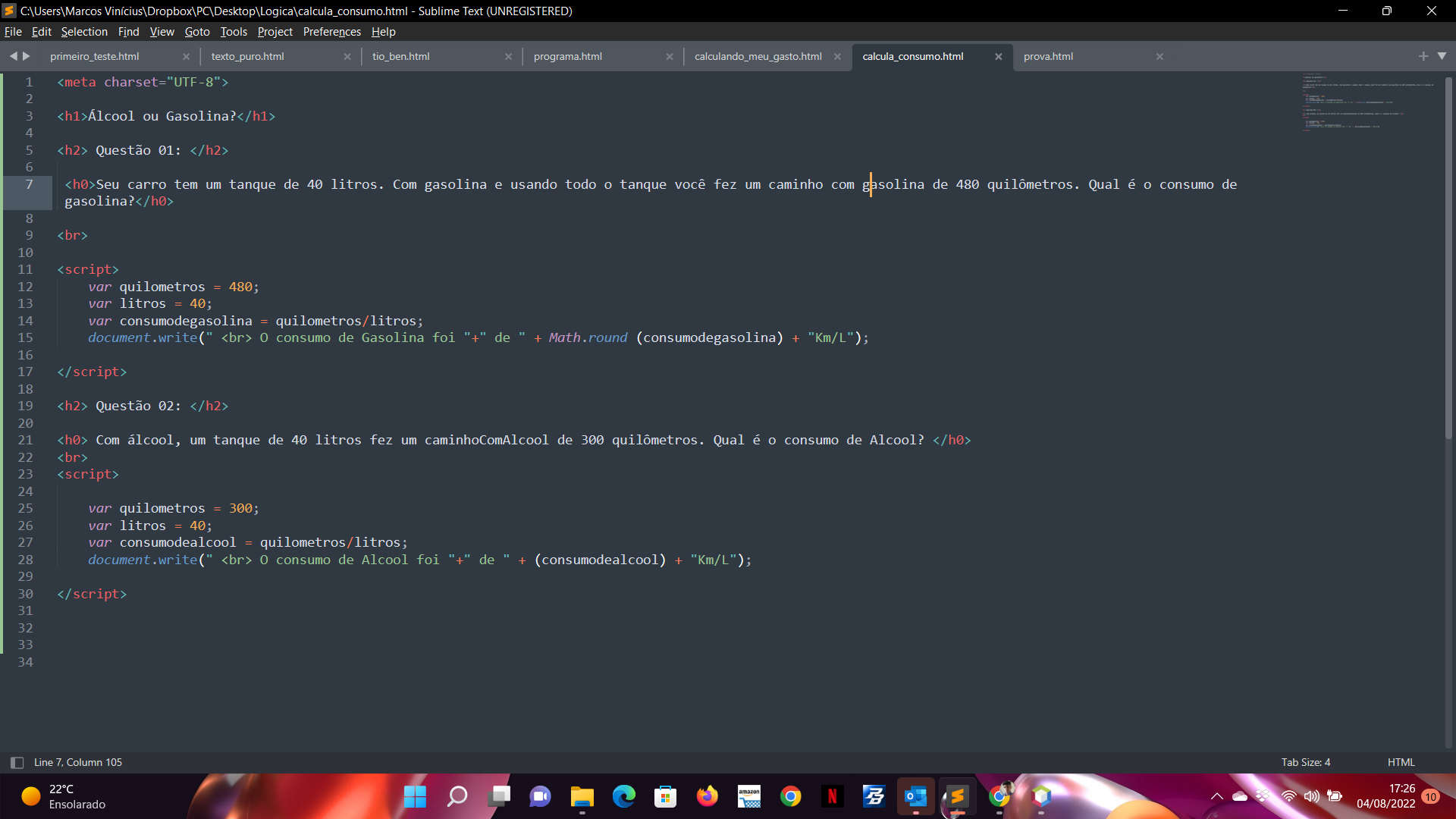The width and height of the screenshot is (1456, 819).
Task: Open the File menu
Action: coord(13,32)
